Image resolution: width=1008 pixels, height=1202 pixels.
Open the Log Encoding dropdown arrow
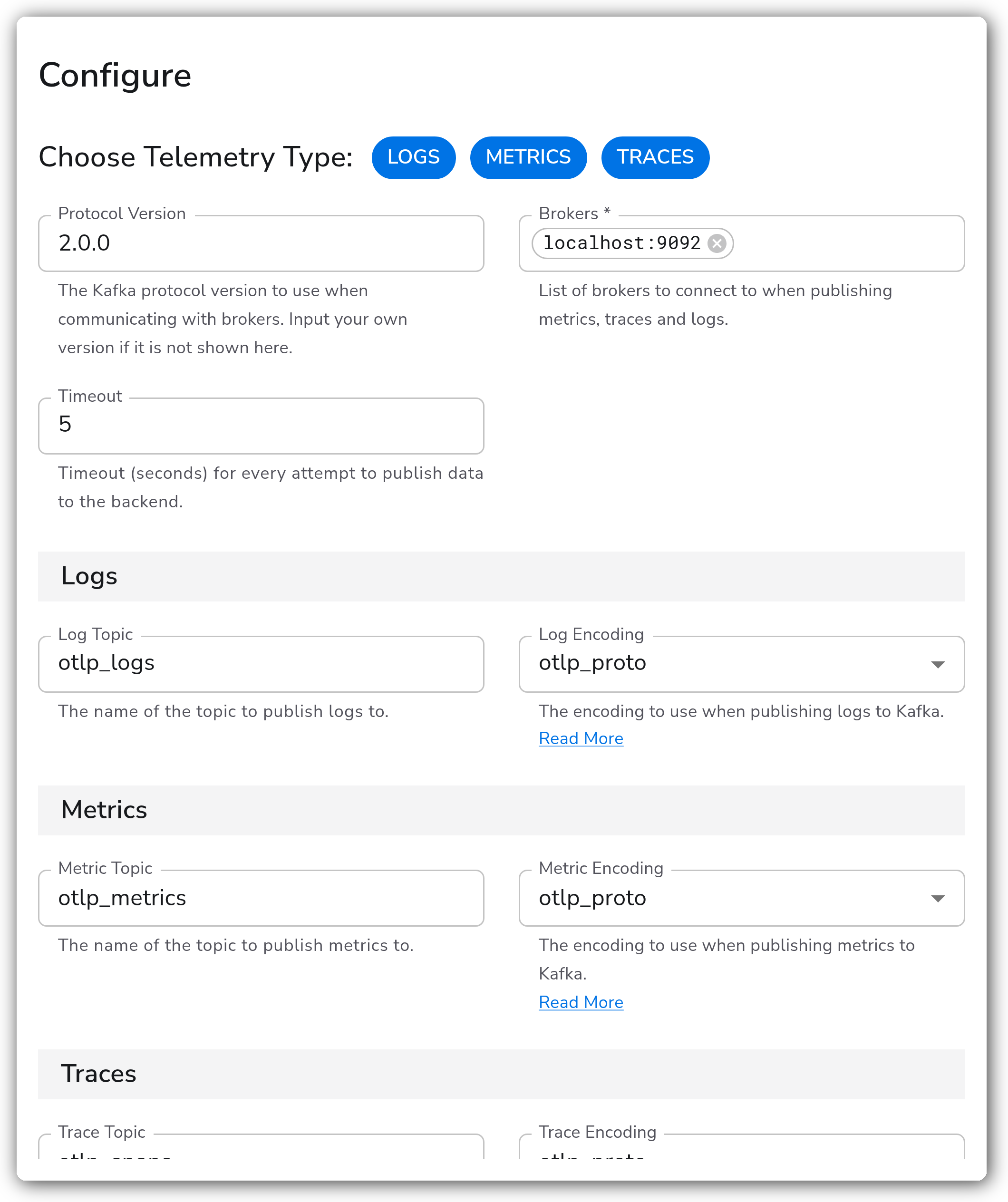(x=937, y=665)
